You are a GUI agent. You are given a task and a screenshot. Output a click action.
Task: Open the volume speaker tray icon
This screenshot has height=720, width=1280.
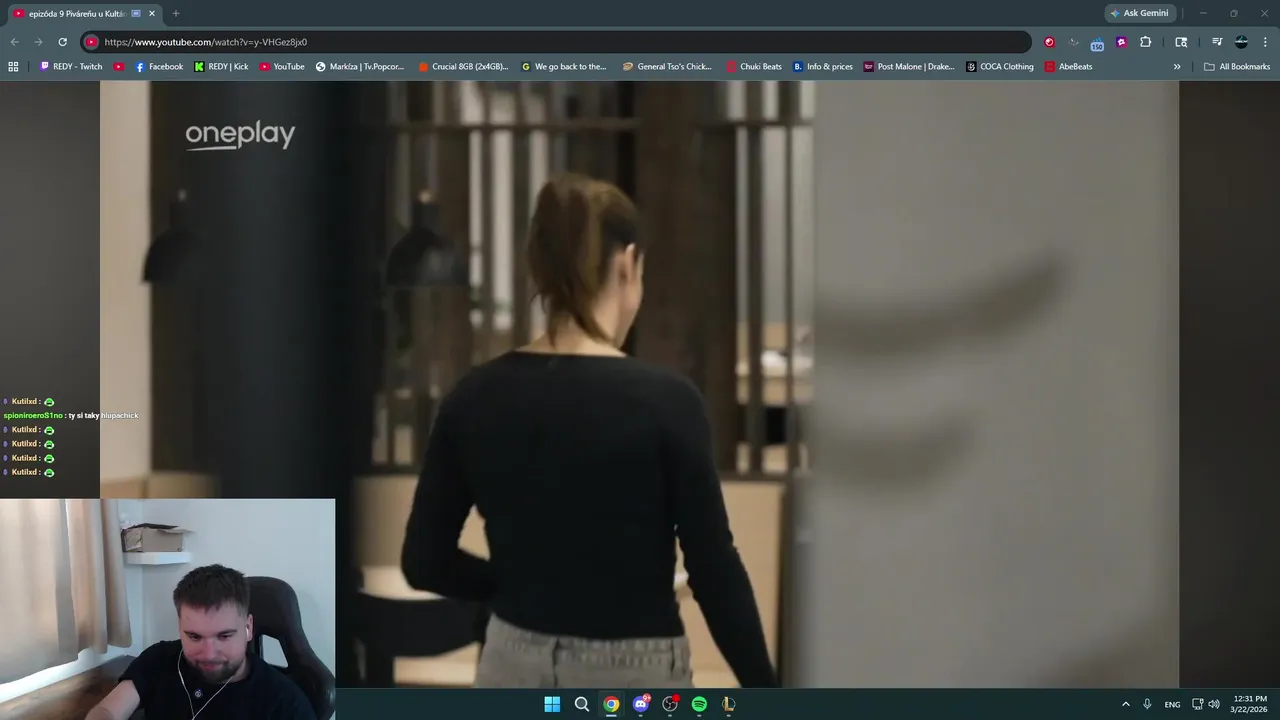tap(1214, 704)
